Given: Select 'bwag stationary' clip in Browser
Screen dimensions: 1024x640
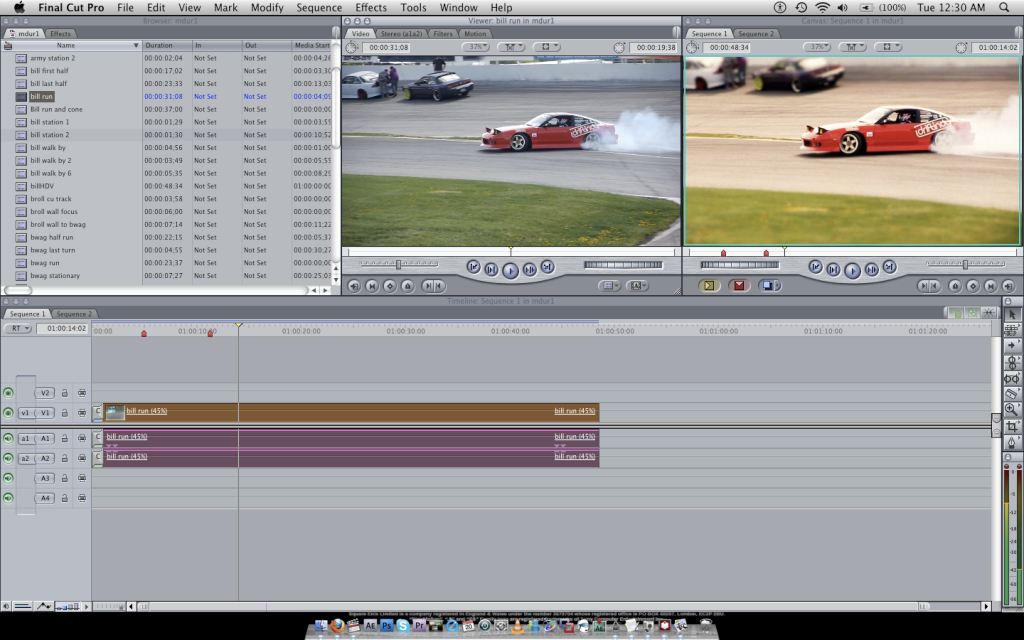Looking at the screenshot, I should click(x=55, y=276).
